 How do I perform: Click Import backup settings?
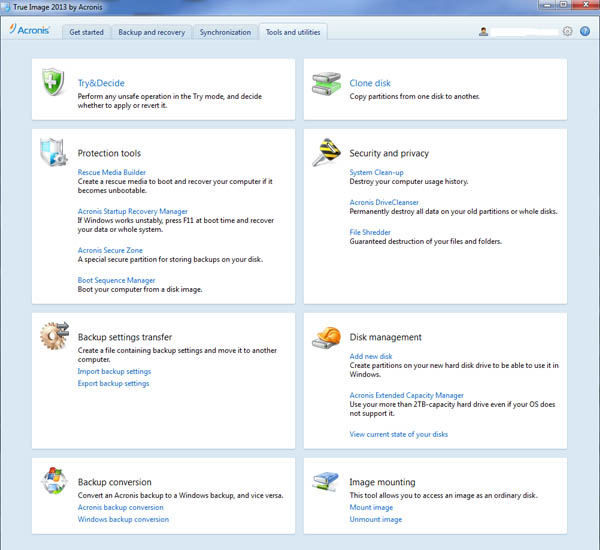point(114,371)
